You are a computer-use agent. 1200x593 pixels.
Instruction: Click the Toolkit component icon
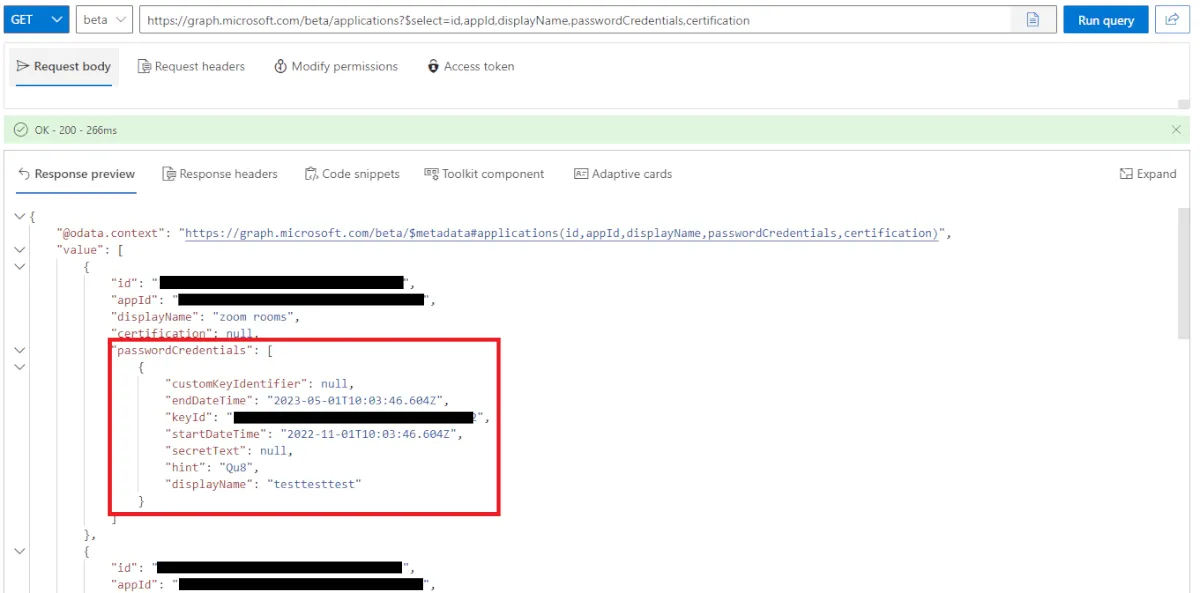pos(432,174)
